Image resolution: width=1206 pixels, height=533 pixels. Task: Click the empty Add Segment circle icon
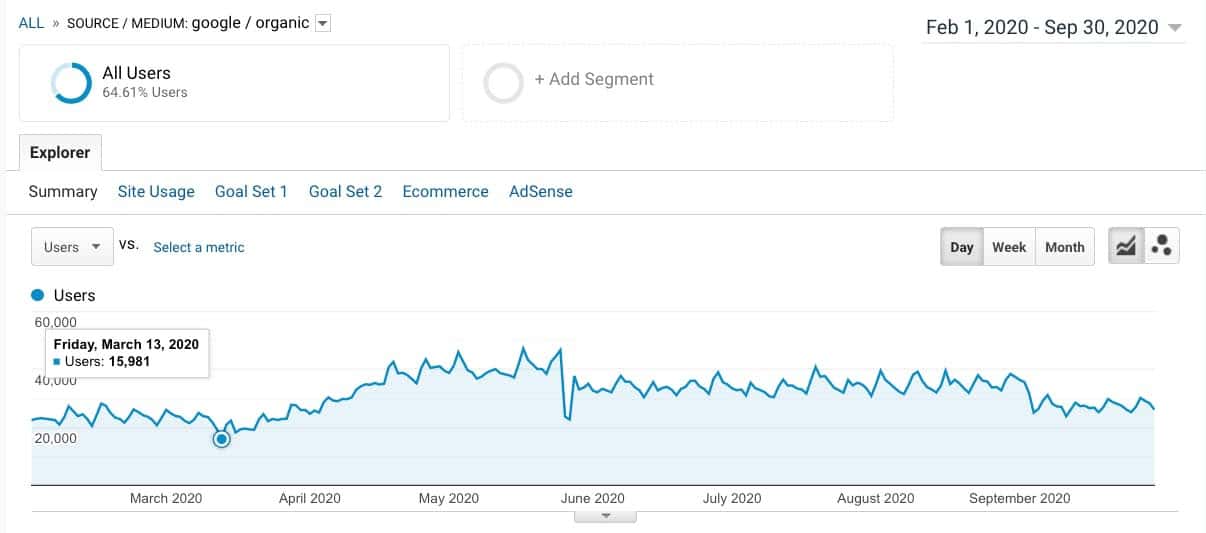[503, 83]
